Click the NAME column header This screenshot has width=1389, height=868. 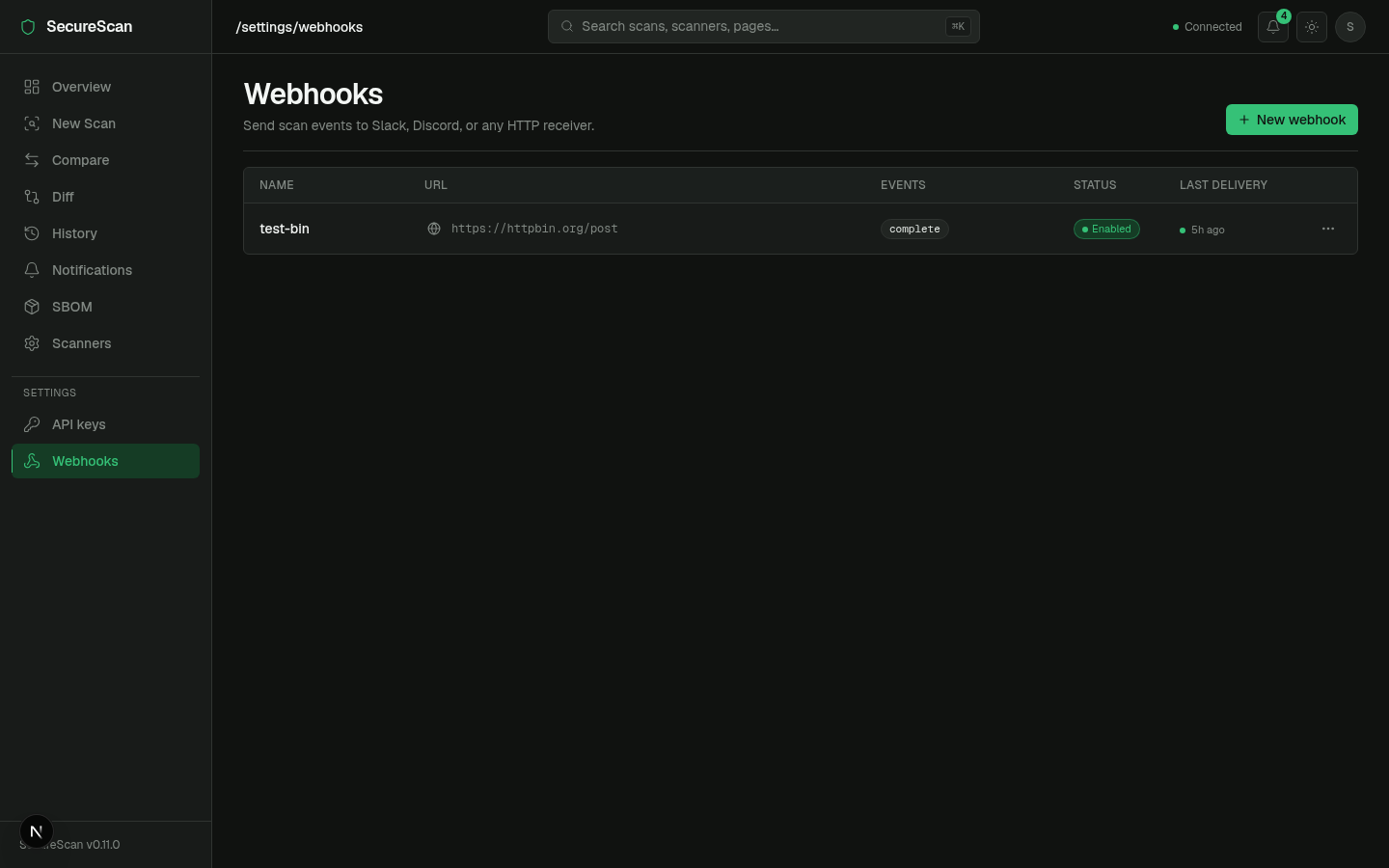point(277,185)
